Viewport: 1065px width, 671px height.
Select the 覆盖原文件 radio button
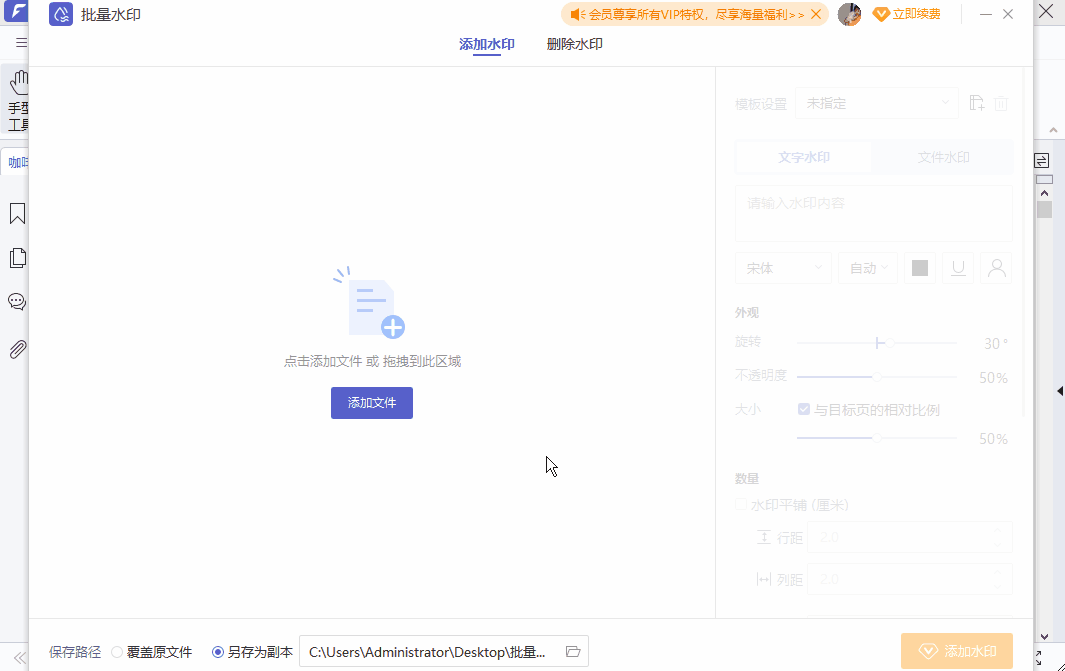117,651
